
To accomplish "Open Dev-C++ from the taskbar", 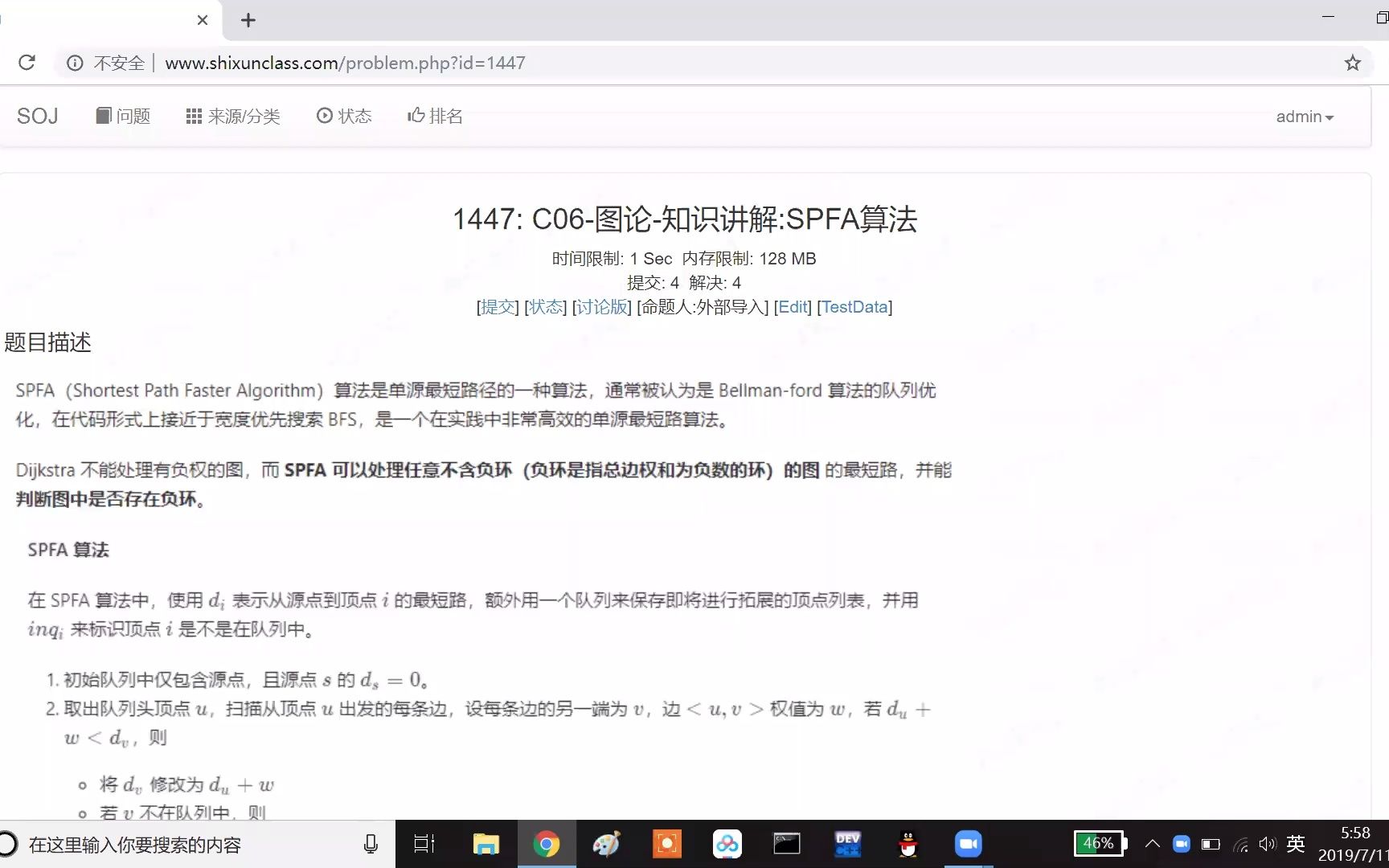I will click(848, 844).
